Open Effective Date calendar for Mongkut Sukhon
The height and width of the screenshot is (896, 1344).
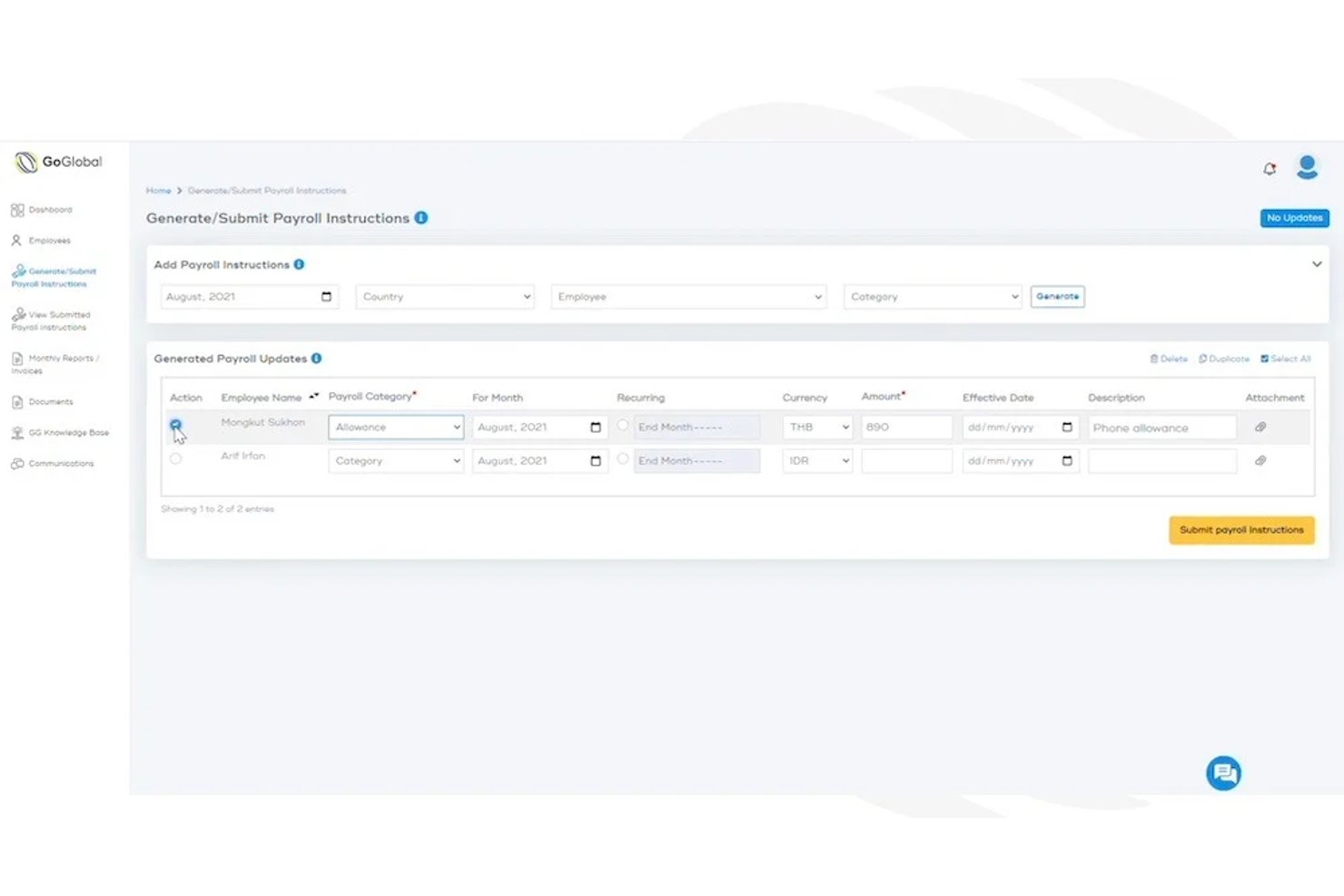pos(1067,428)
